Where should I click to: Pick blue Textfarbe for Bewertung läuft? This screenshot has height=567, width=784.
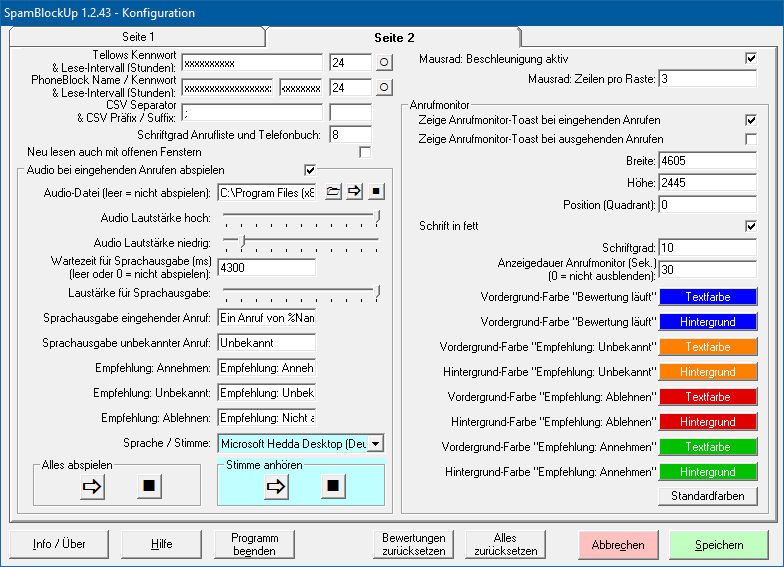[708, 297]
